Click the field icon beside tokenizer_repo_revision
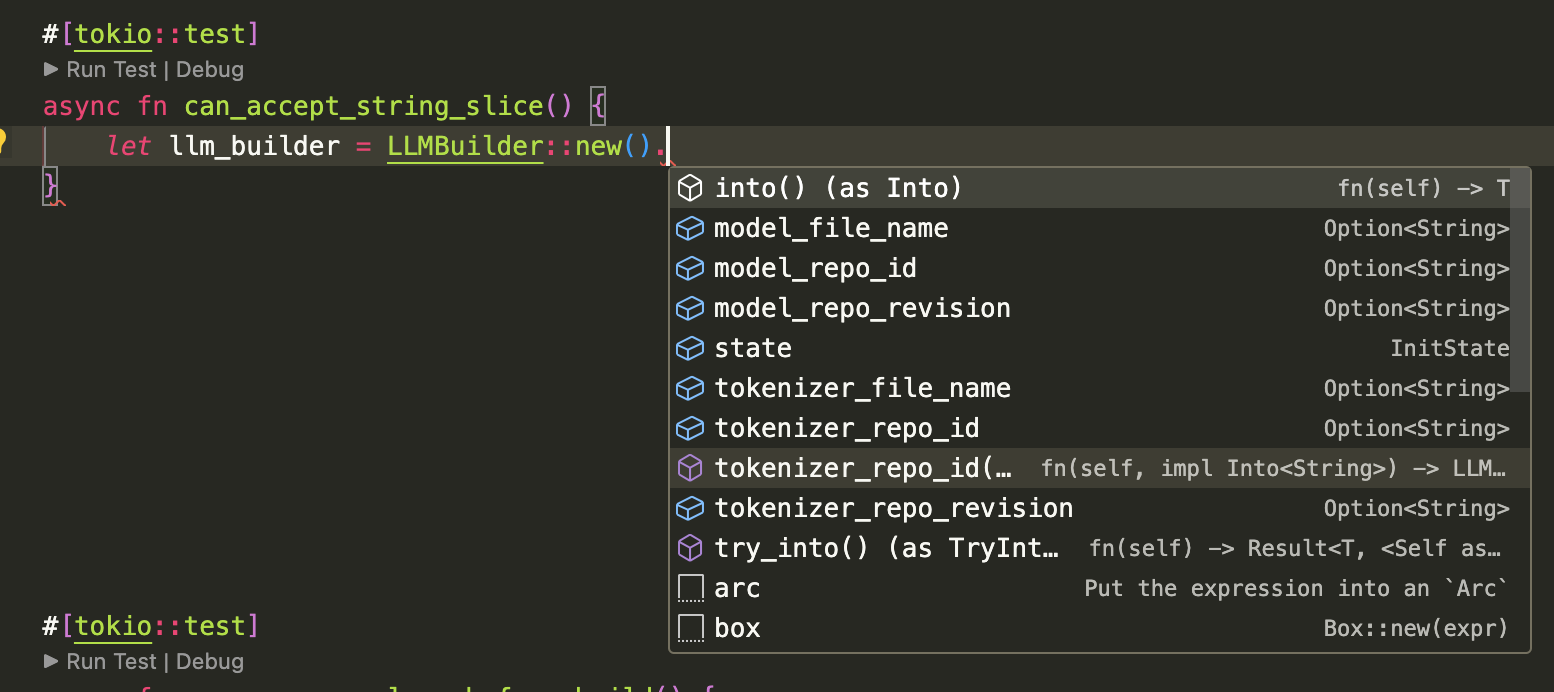The width and height of the screenshot is (1554, 692). [x=690, y=509]
